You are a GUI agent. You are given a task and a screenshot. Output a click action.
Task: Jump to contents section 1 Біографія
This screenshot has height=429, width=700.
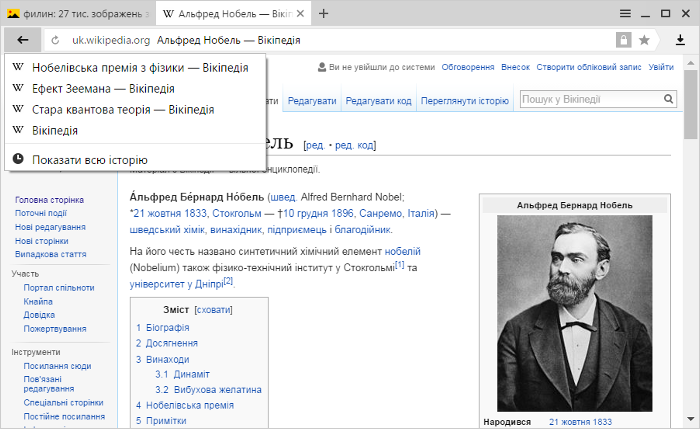pos(162,328)
